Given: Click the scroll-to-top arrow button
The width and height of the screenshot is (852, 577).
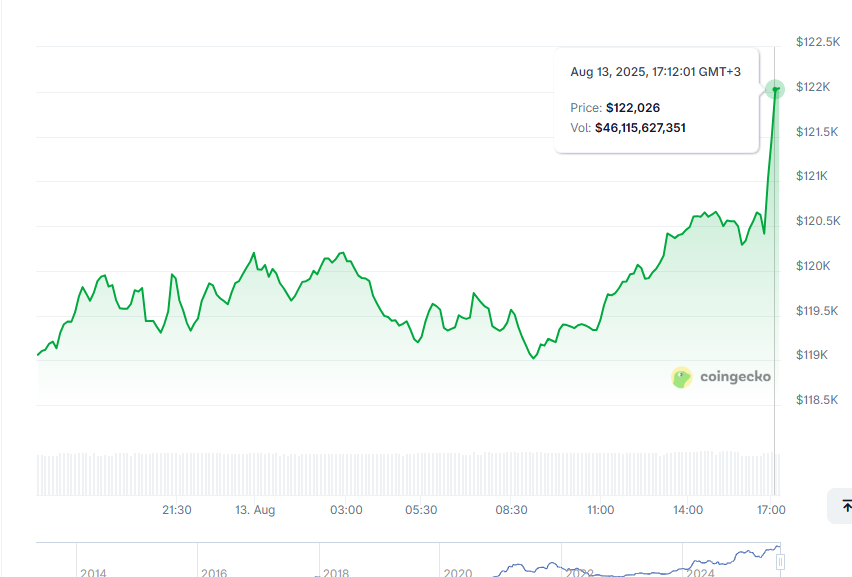Looking at the screenshot, I should click(841, 506).
